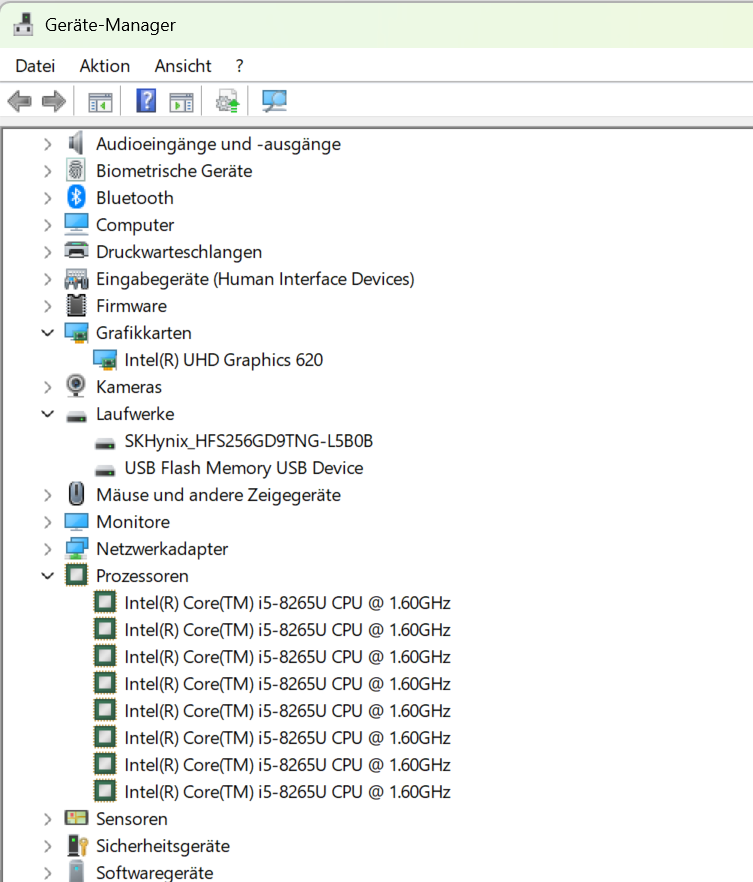The width and height of the screenshot is (753, 882).
Task: Click the update driver toolbar icon
Action: coord(228,101)
